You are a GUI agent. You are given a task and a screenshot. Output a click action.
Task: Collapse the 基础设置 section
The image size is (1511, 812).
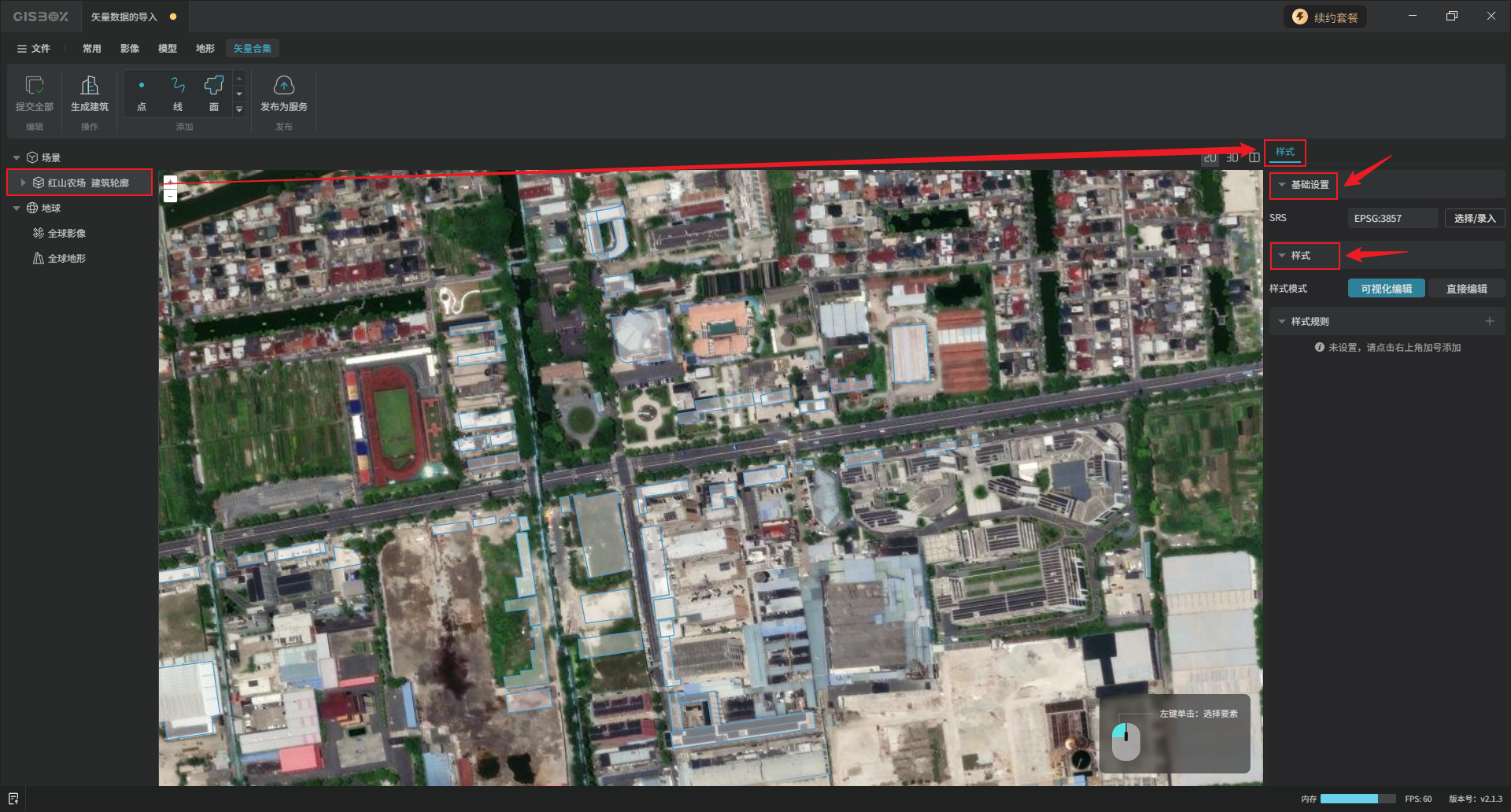pyautogui.click(x=1282, y=185)
